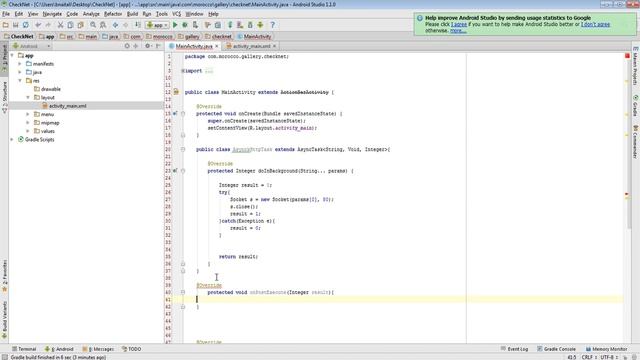Open the Refactor menu

pos(113,14)
